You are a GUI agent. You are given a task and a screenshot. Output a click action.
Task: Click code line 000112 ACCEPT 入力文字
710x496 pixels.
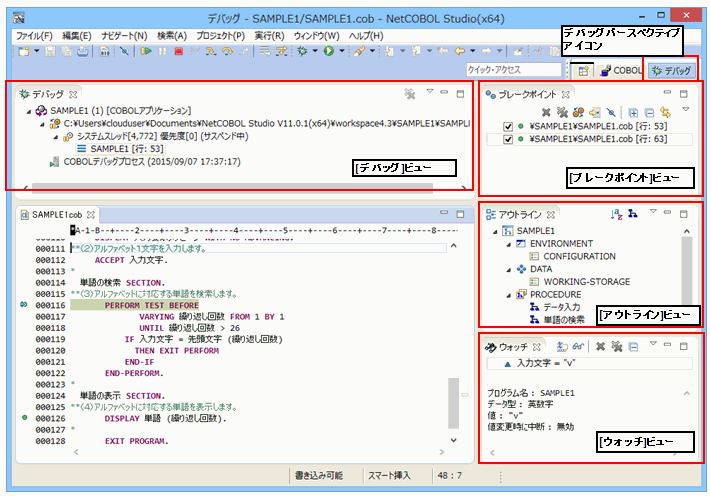pos(131,260)
